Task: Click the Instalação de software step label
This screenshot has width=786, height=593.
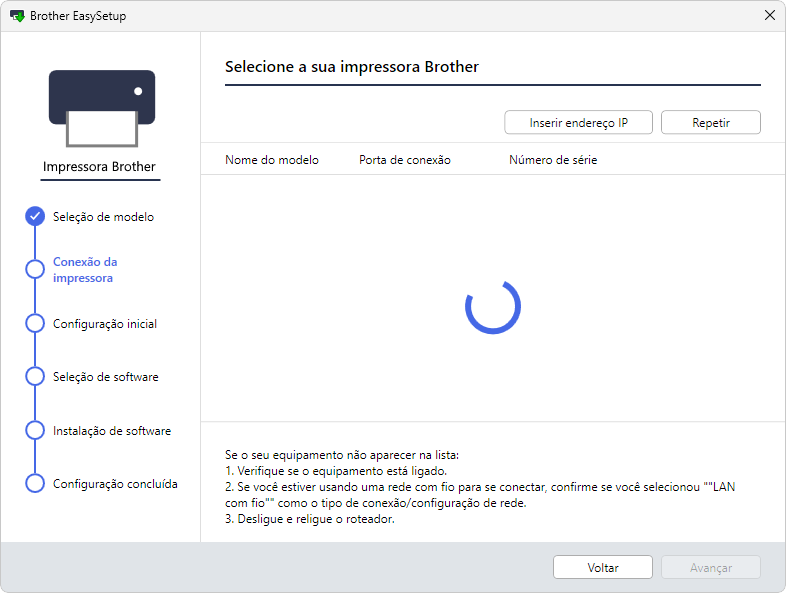Action: click(112, 431)
